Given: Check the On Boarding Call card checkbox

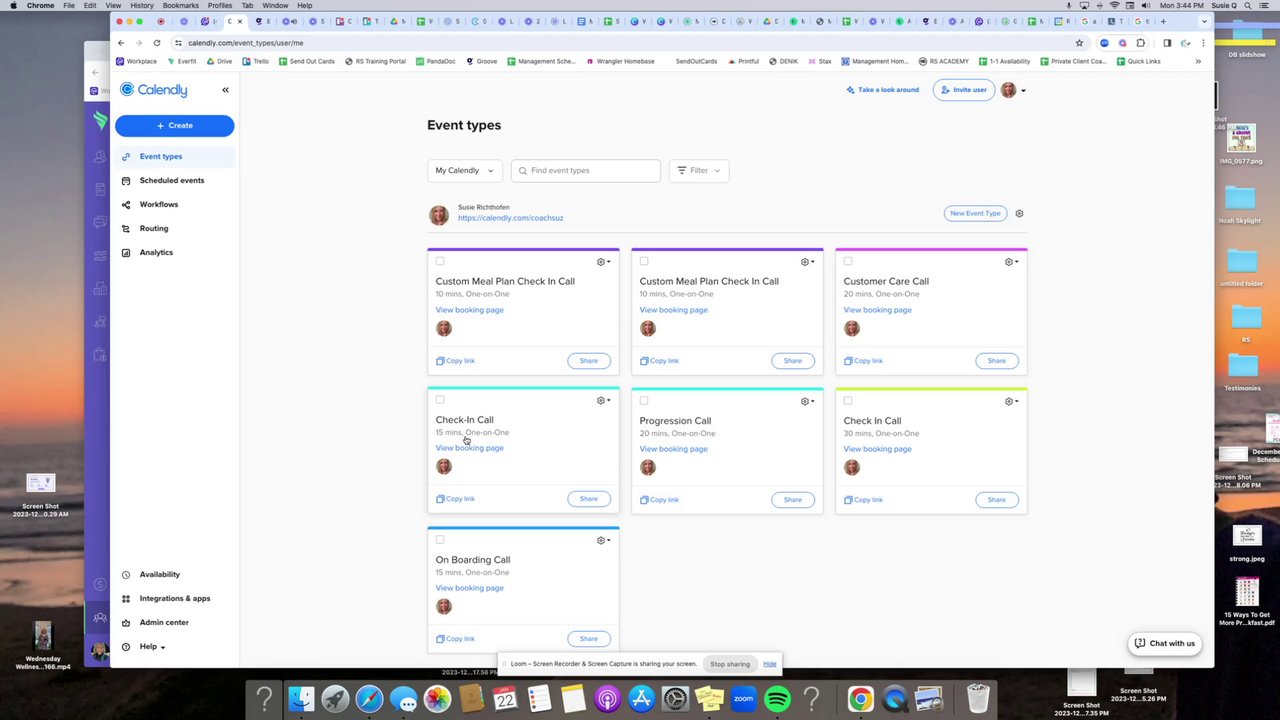Looking at the screenshot, I should click(440, 540).
